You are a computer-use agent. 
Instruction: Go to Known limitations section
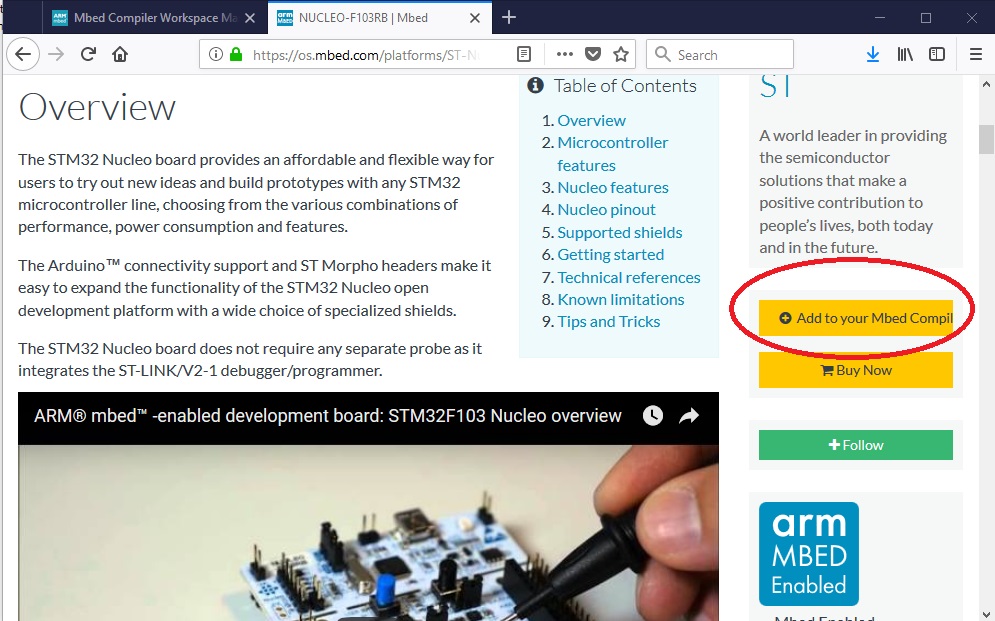621,299
